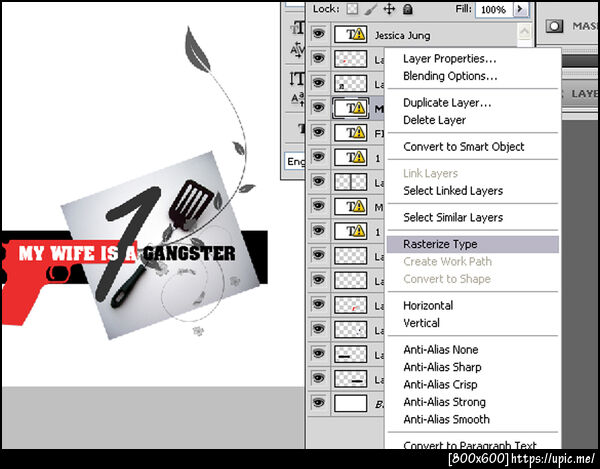600x469 pixels.
Task: Open the language dropdown showing Eng
Action: tap(295, 161)
